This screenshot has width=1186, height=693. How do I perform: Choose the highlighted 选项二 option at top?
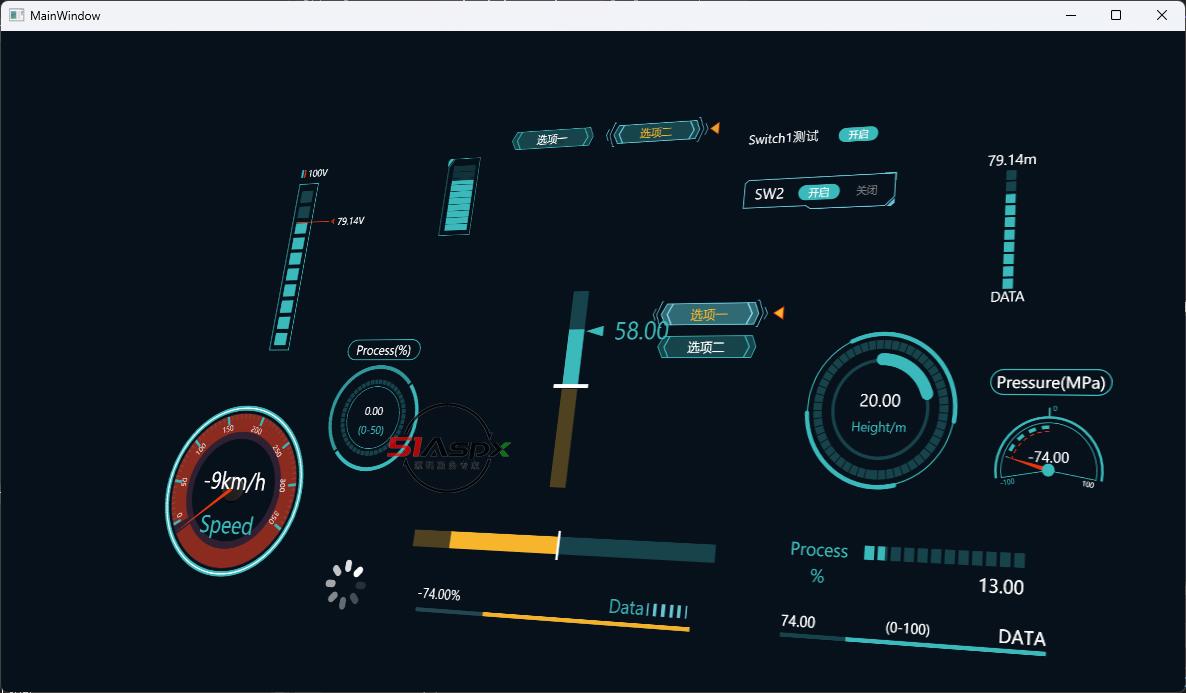[656, 133]
